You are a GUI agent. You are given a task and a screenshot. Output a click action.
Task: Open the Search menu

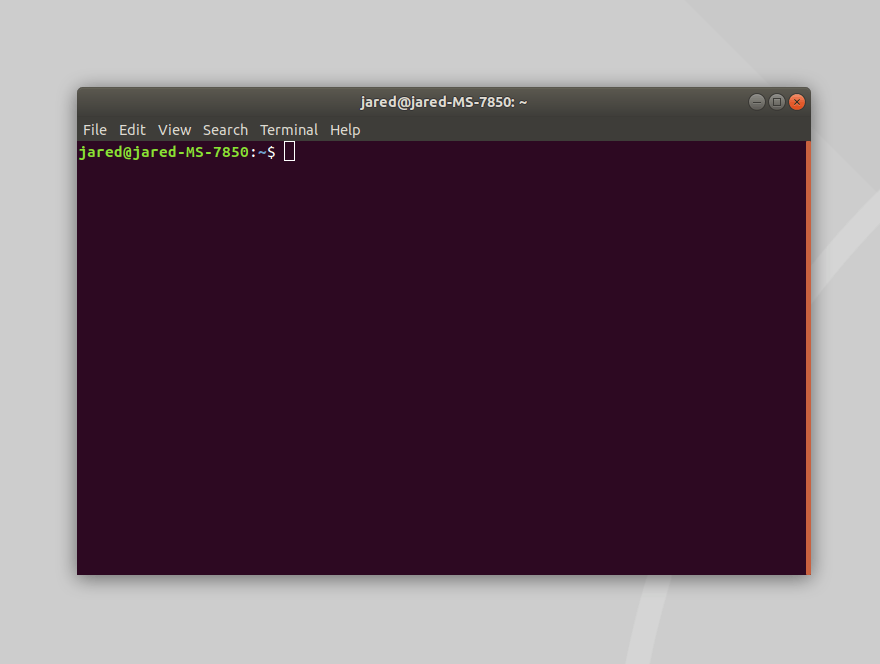coord(225,130)
